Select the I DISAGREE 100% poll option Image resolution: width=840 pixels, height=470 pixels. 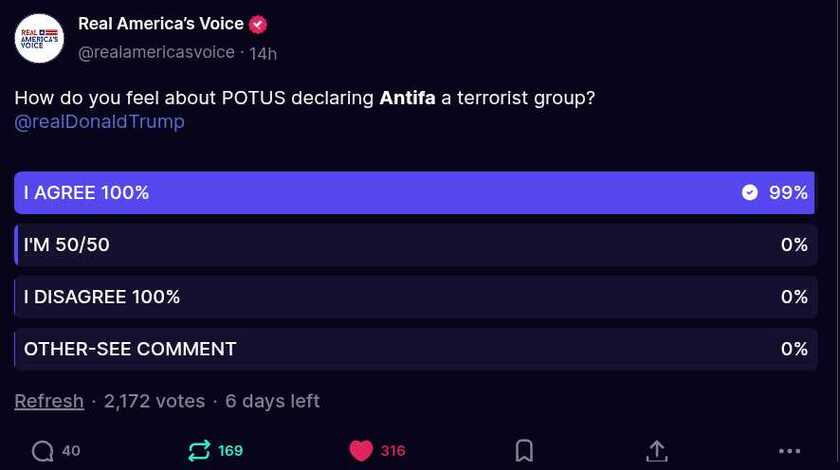[x=415, y=297]
